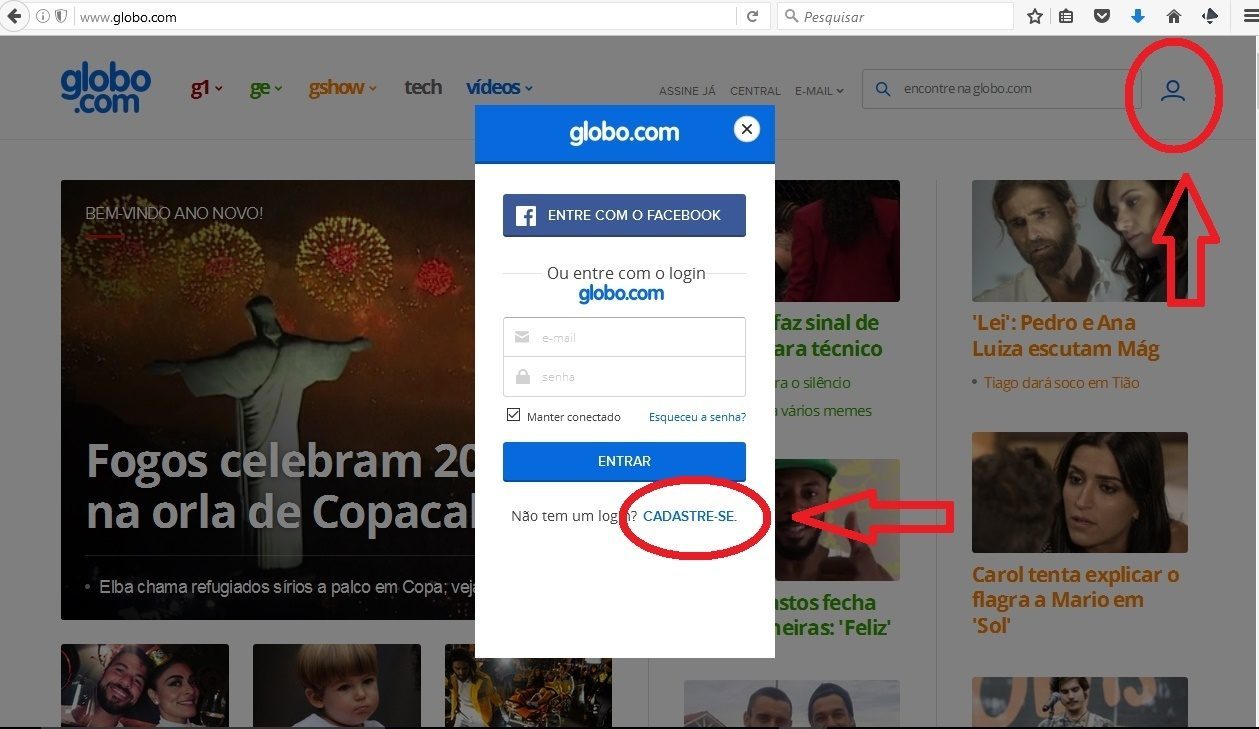Image resolution: width=1259 pixels, height=729 pixels.
Task: Open the CENTRAL link
Action: (x=755, y=91)
